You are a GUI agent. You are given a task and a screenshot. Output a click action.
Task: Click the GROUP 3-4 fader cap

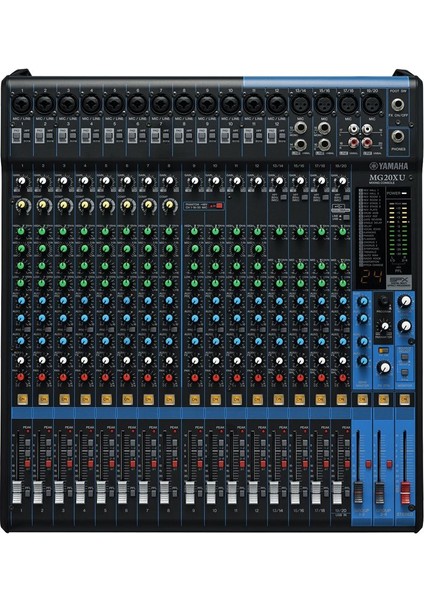coord(379,493)
